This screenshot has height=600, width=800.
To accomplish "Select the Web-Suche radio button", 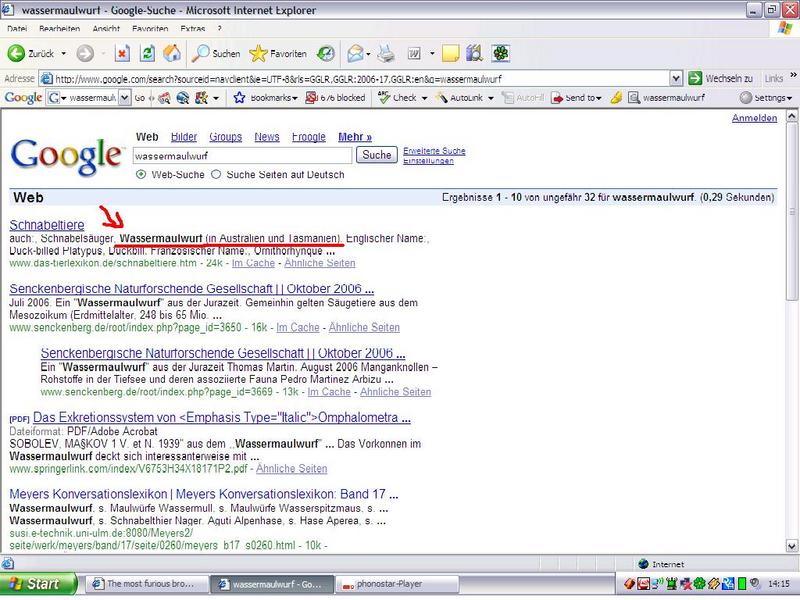I will tap(141, 174).
